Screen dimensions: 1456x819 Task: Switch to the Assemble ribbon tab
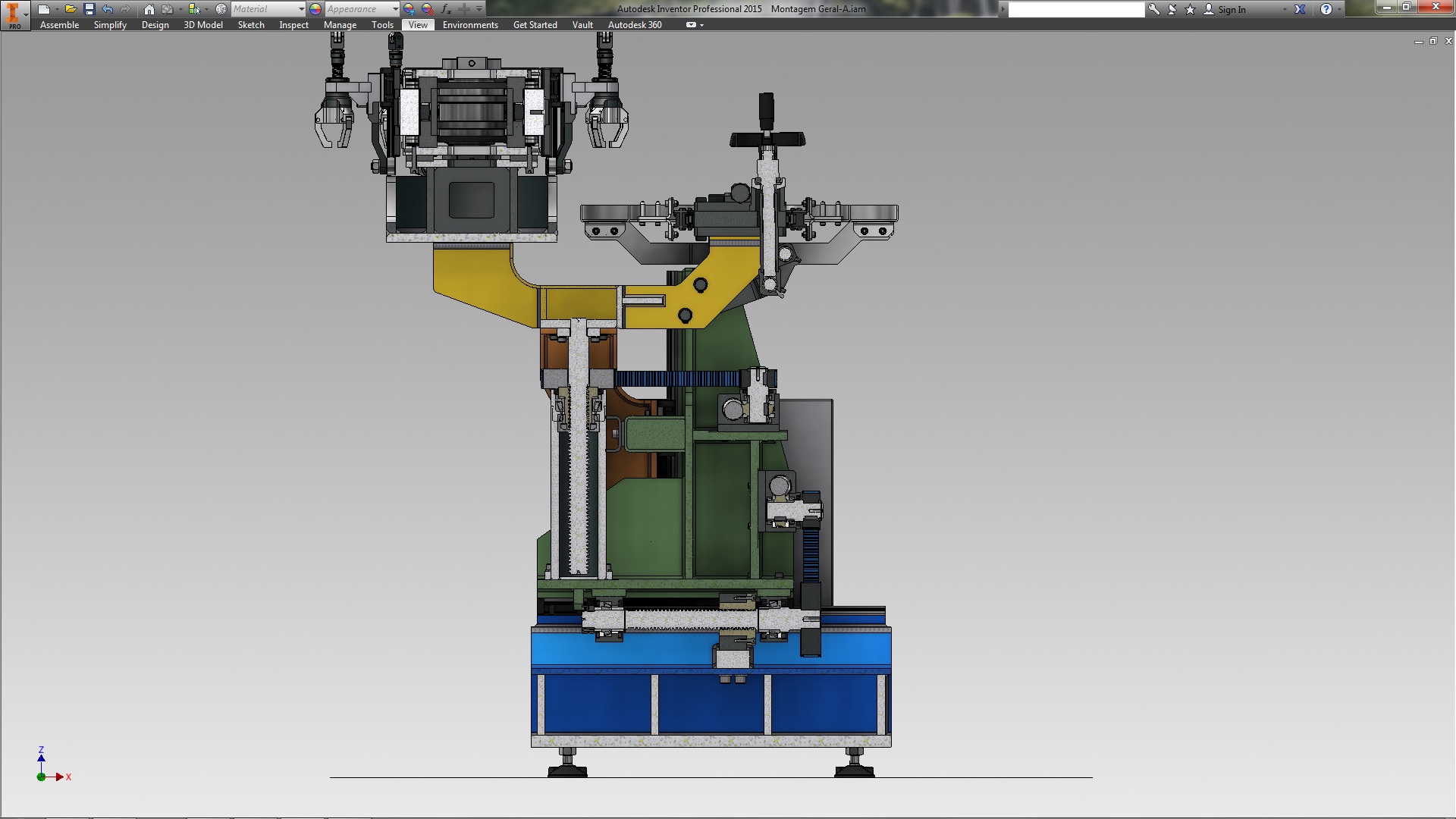click(x=59, y=25)
